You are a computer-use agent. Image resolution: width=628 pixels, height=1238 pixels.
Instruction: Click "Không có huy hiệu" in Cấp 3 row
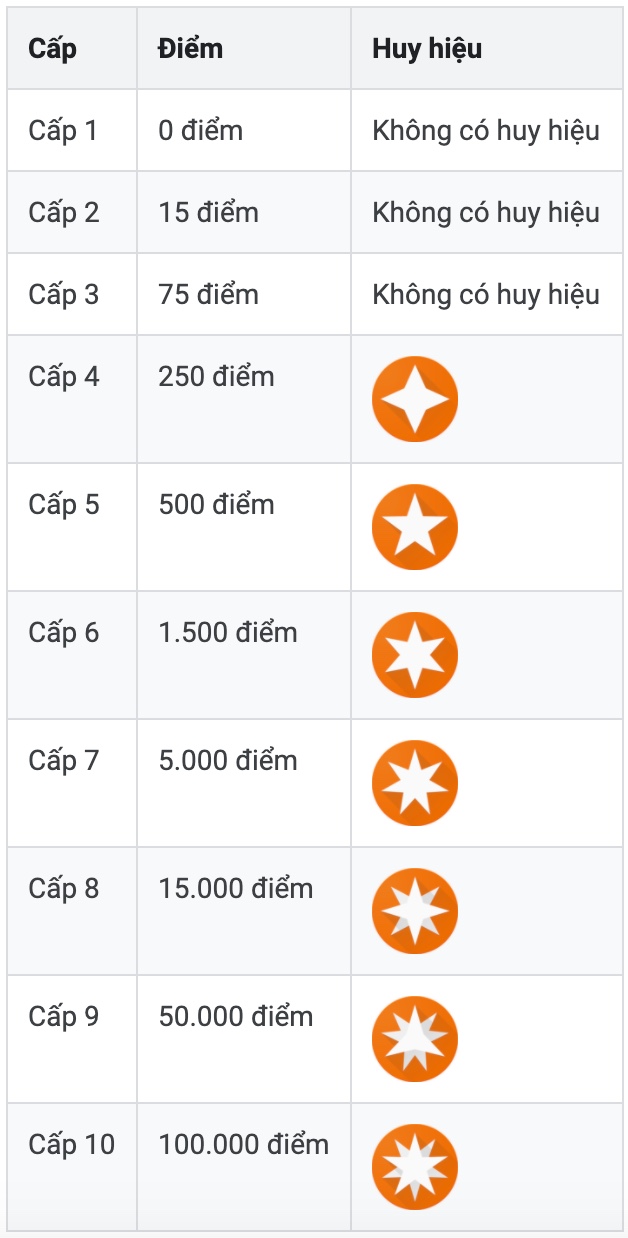pos(486,294)
